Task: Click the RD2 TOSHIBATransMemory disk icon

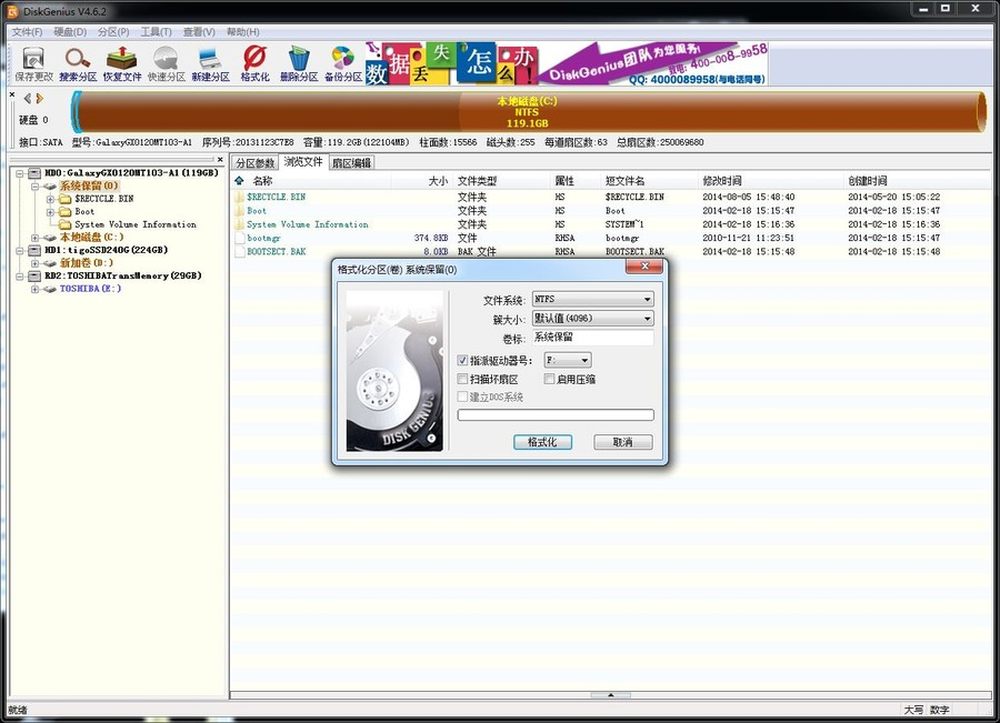Action: [x=34, y=275]
